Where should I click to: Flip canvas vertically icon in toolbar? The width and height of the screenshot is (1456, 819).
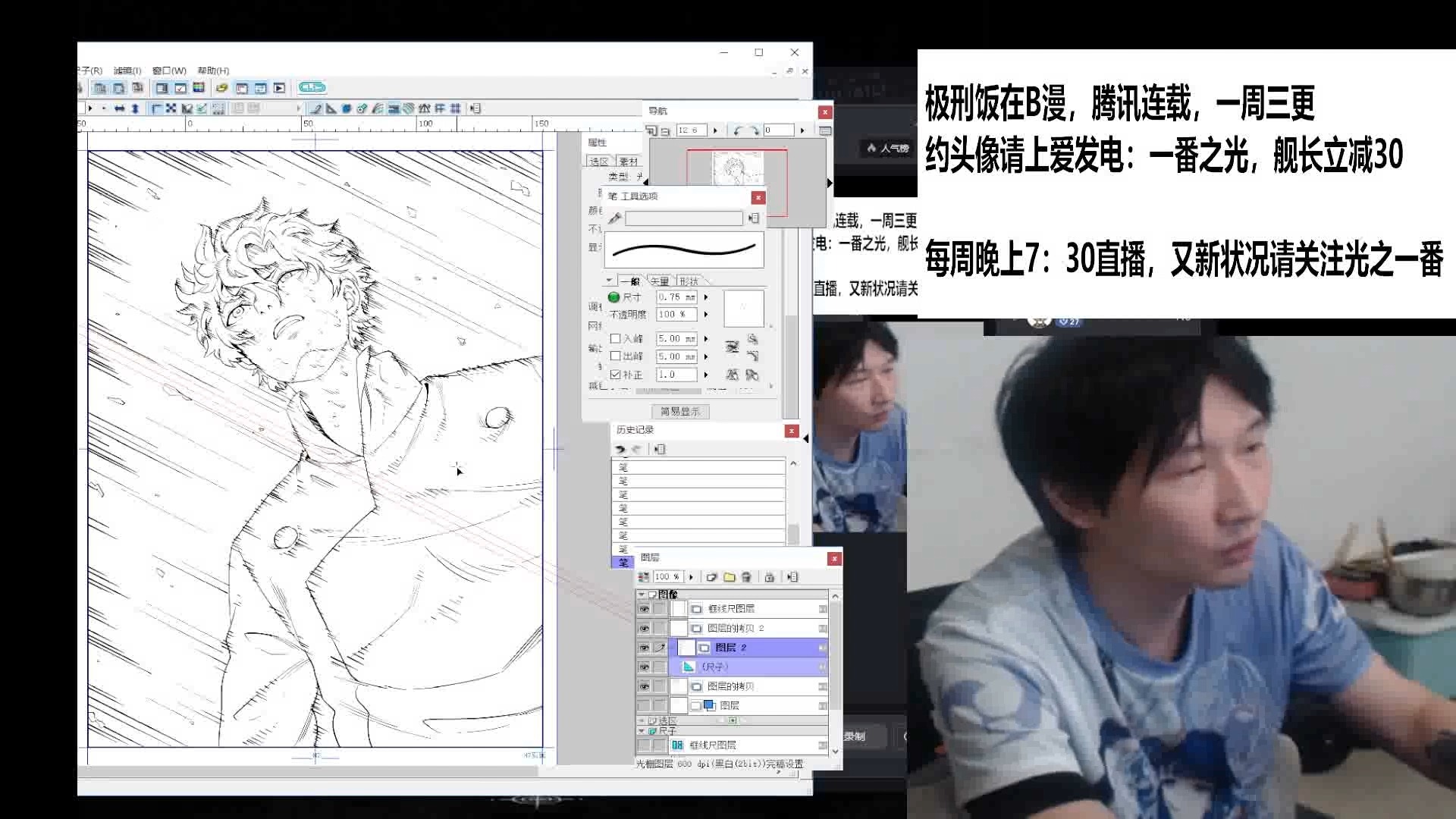[x=135, y=108]
